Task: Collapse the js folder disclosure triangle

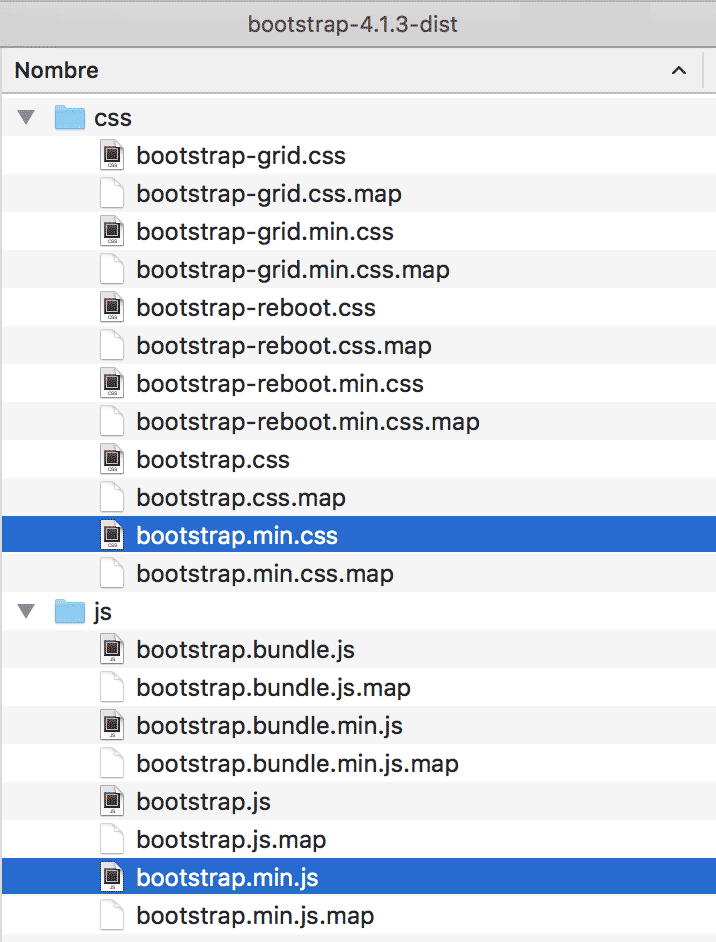Action: pos(25,611)
